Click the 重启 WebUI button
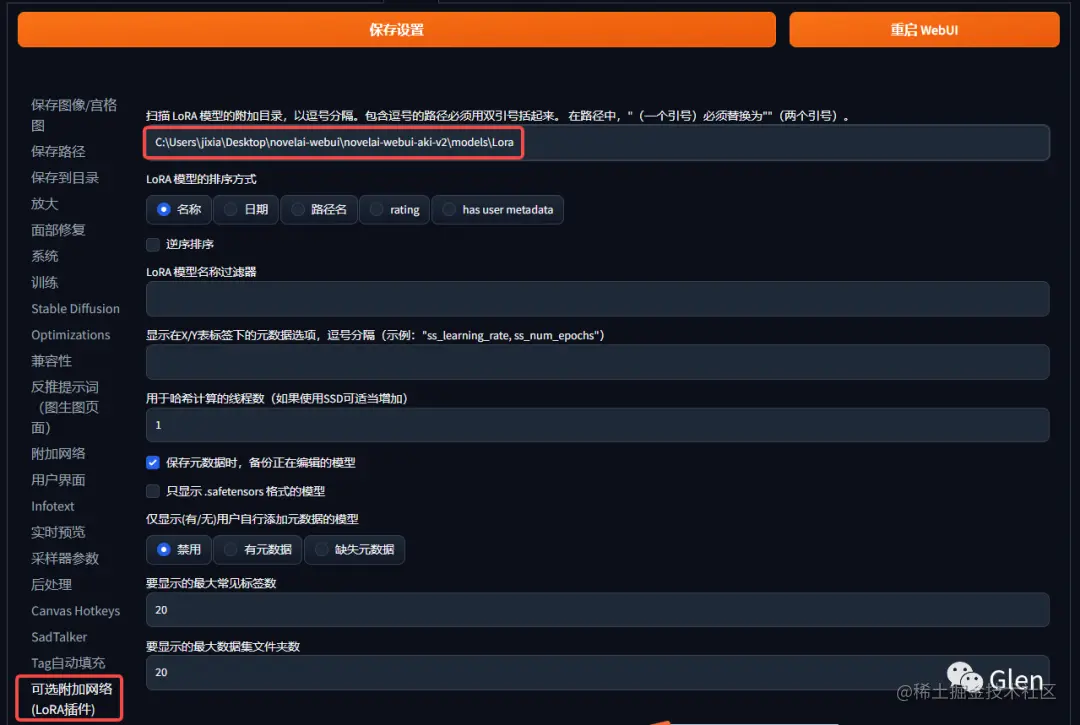 point(924,30)
